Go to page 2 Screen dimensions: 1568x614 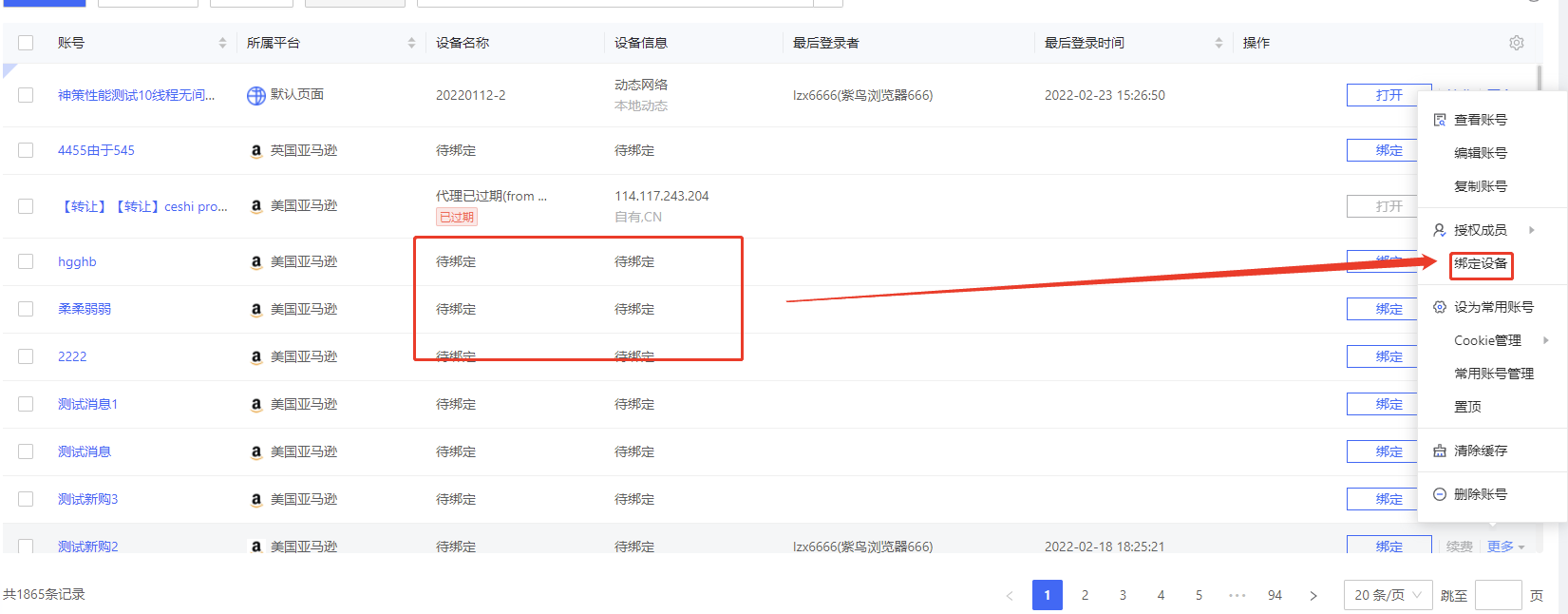coord(1086,595)
